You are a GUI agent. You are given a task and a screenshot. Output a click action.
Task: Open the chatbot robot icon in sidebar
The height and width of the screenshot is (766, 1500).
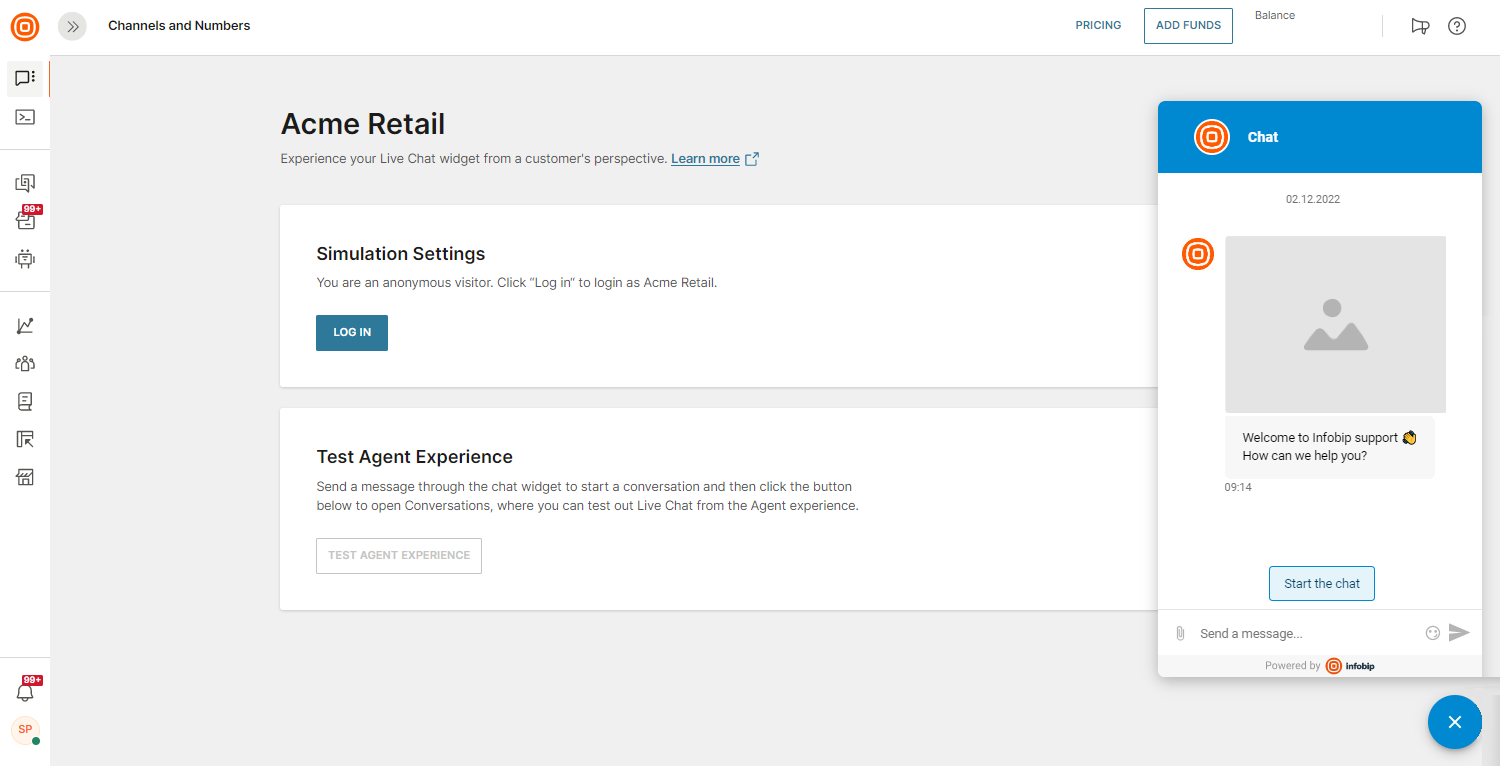pyautogui.click(x=25, y=259)
